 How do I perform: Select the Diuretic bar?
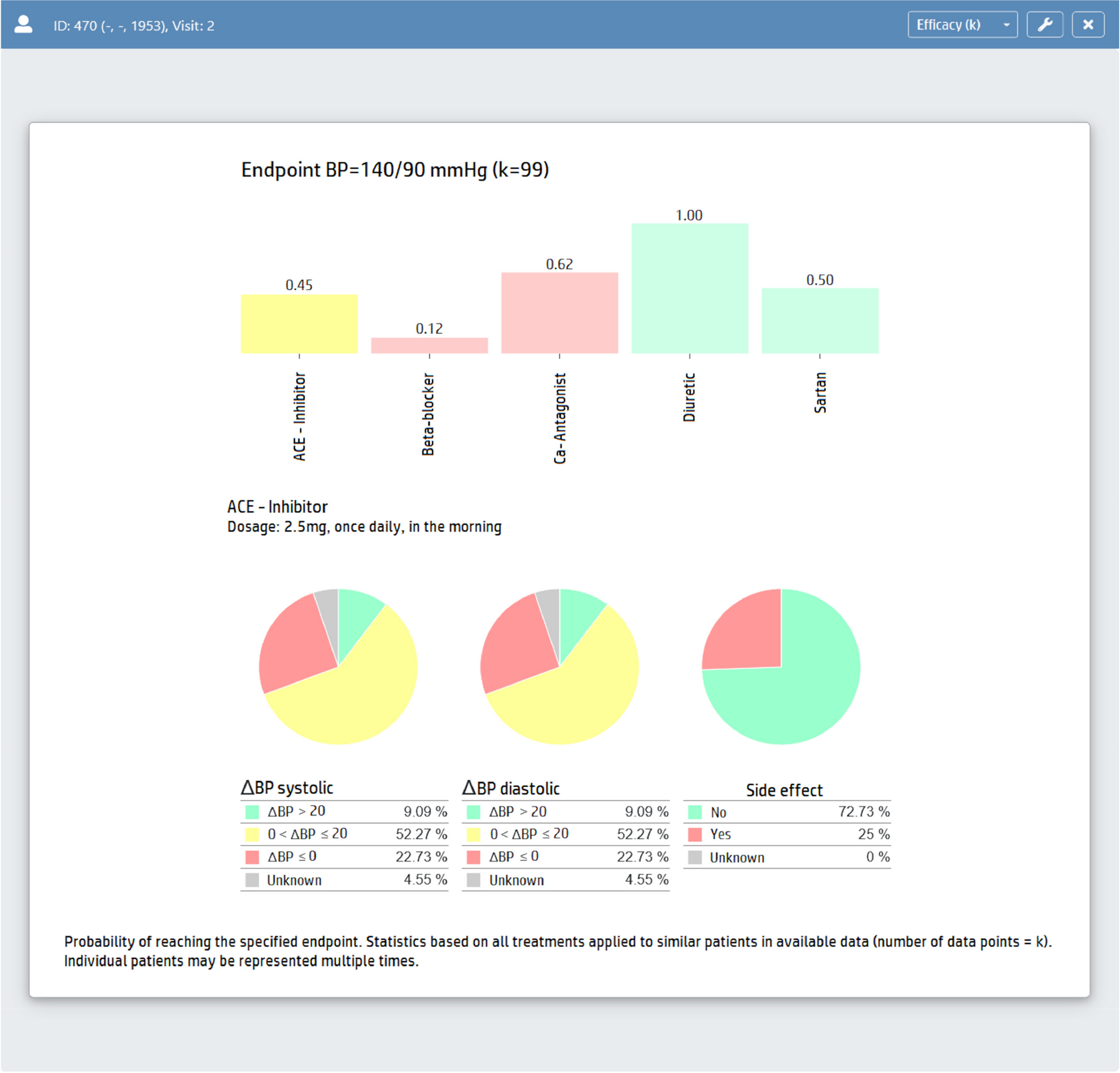[690, 288]
